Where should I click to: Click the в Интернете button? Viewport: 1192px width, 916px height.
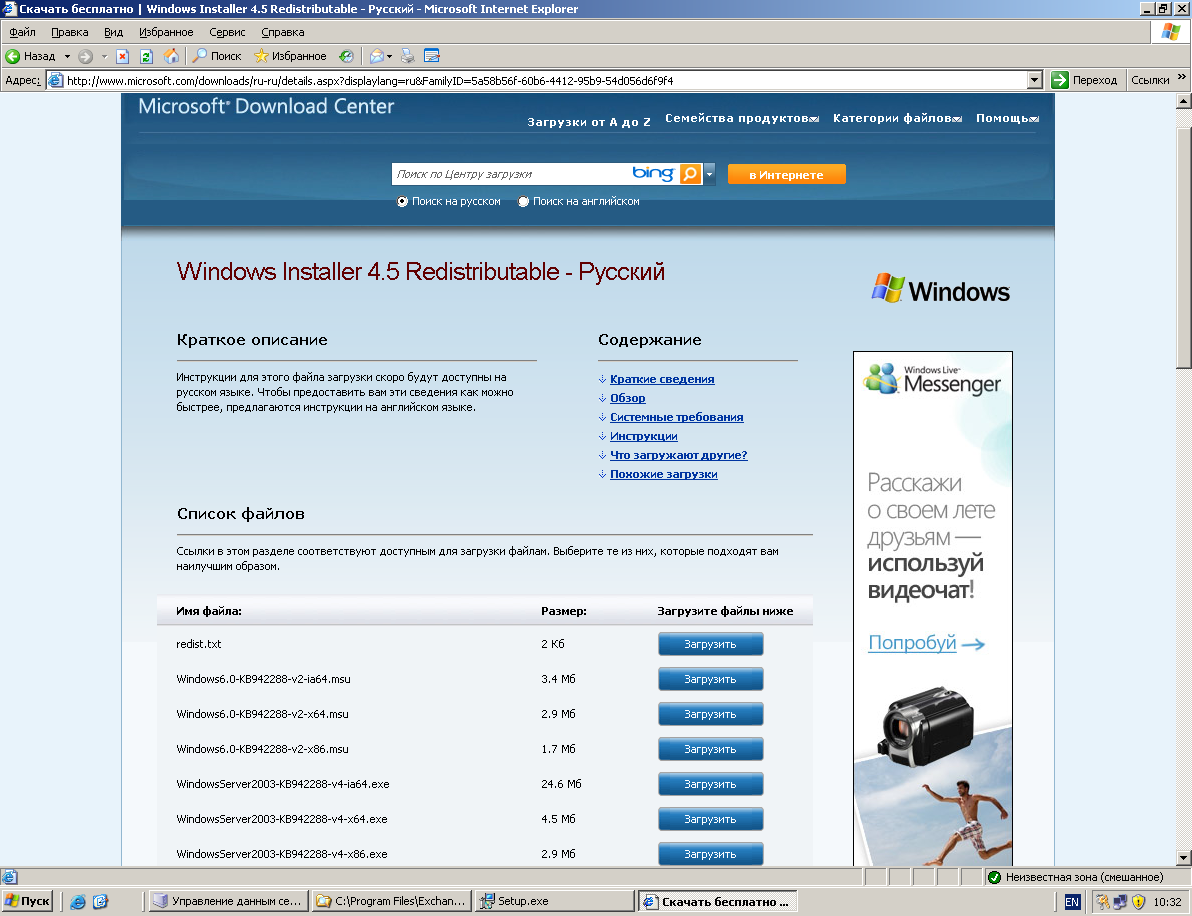point(787,174)
